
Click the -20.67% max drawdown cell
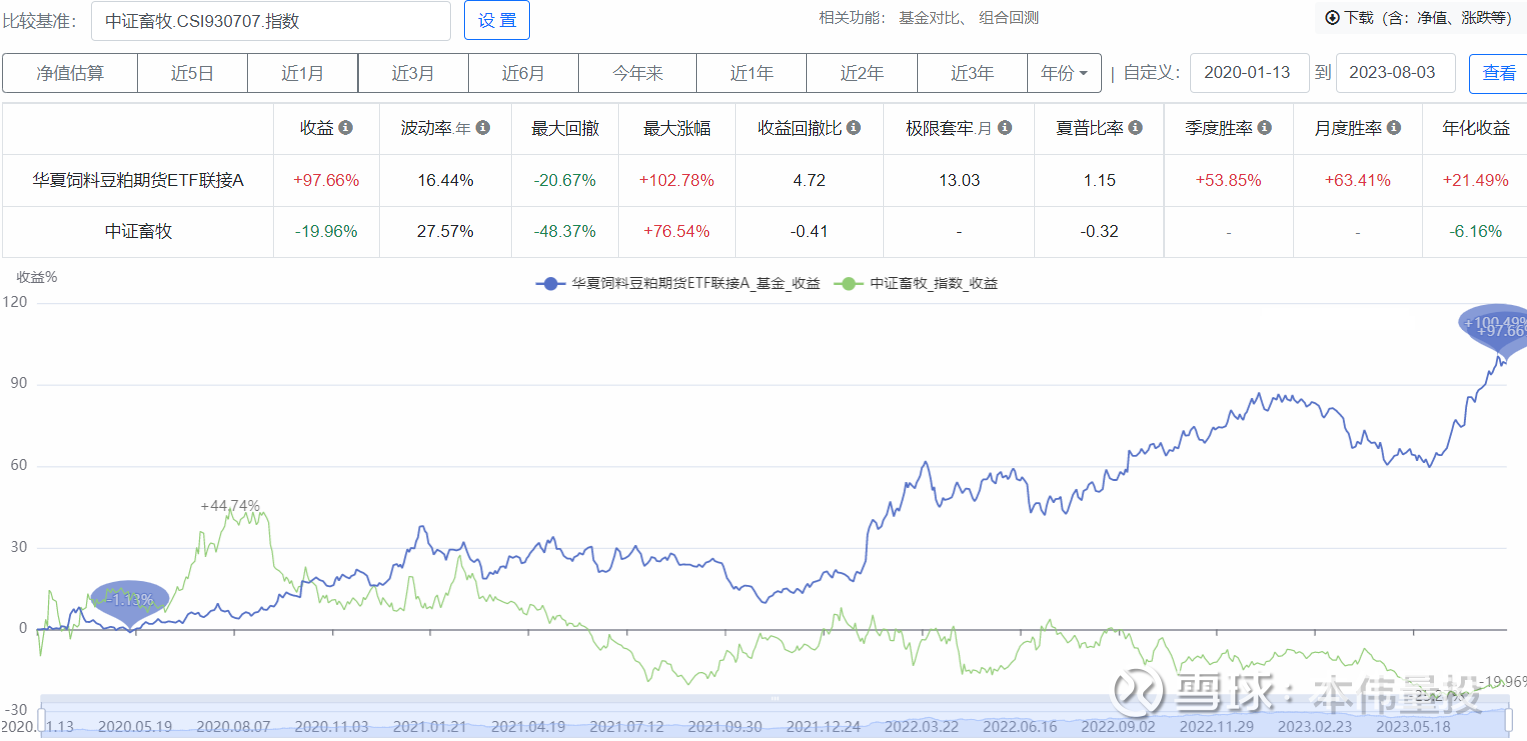(x=565, y=180)
